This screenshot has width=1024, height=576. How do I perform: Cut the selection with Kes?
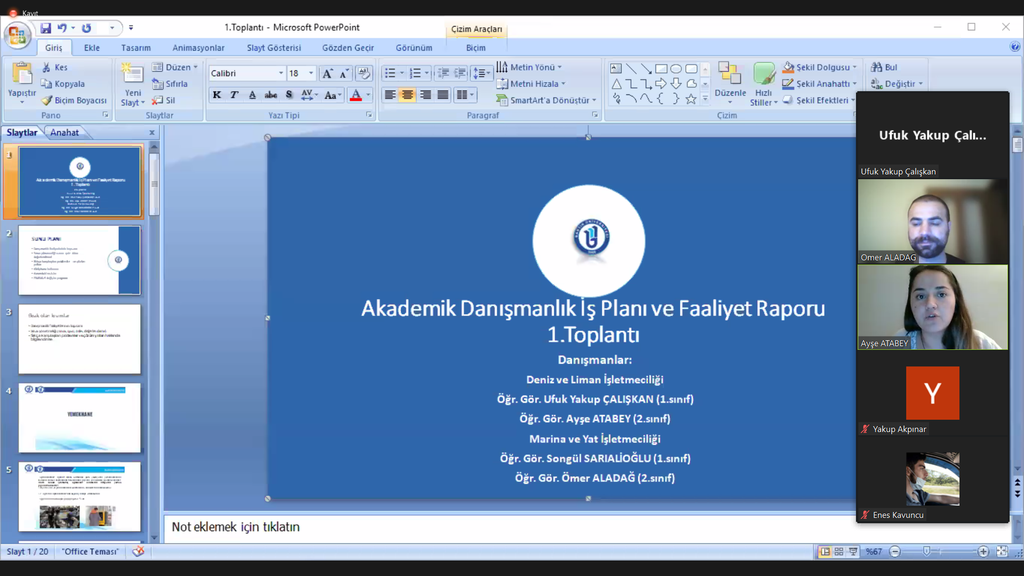(x=55, y=67)
